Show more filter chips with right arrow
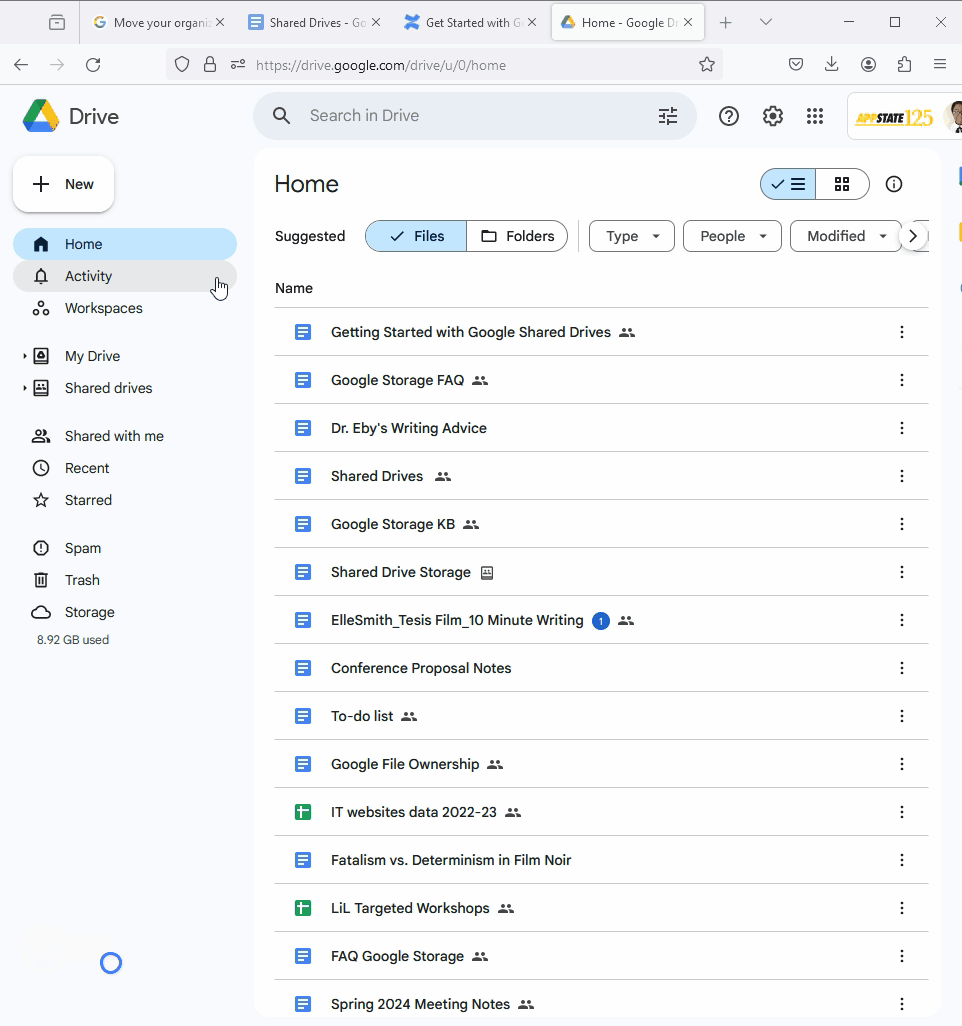Image resolution: width=962 pixels, height=1026 pixels. (914, 236)
